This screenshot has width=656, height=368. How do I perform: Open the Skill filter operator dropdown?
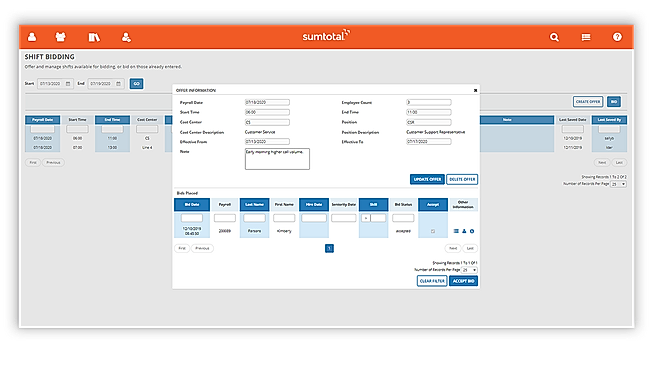pyautogui.click(x=365, y=218)
